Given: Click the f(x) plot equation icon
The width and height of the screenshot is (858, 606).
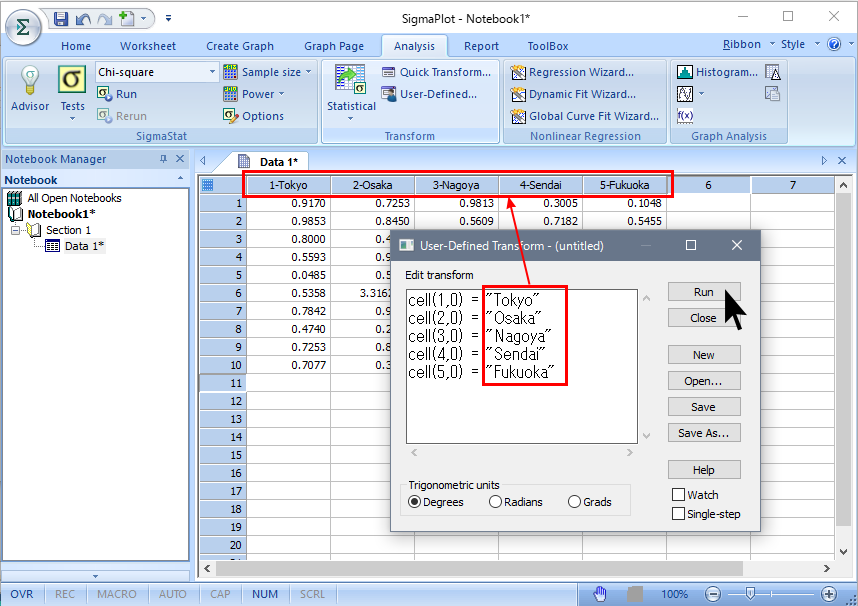Looking at the screenshot, I should click(685, 116).
